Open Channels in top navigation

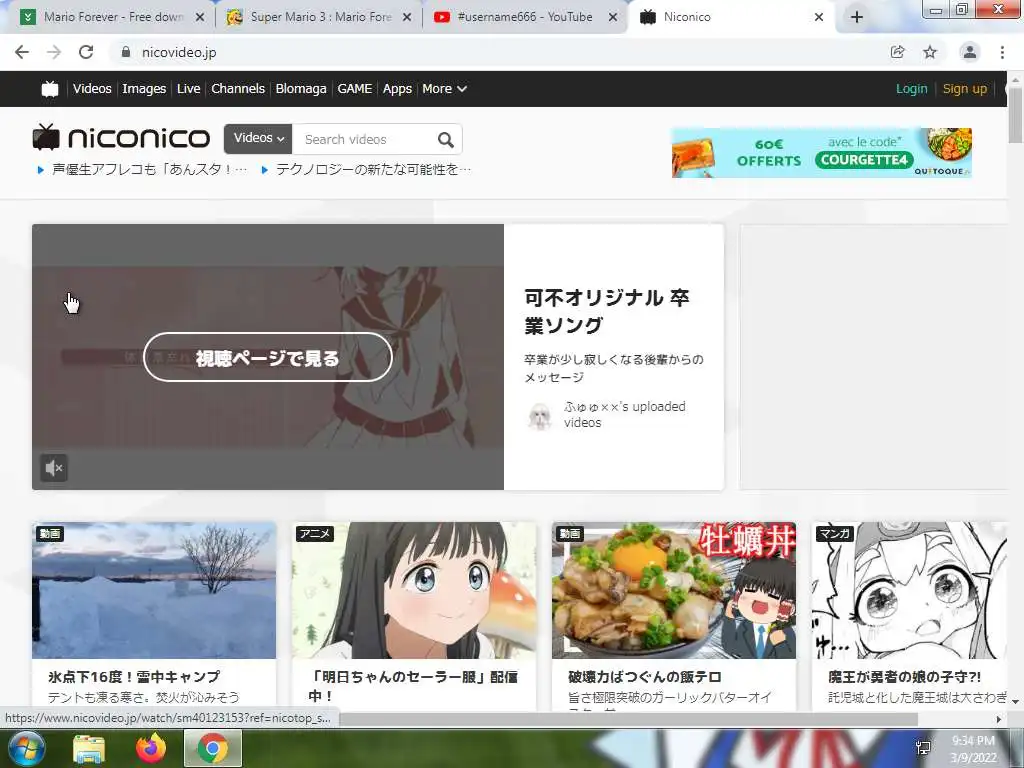point(238,88)
